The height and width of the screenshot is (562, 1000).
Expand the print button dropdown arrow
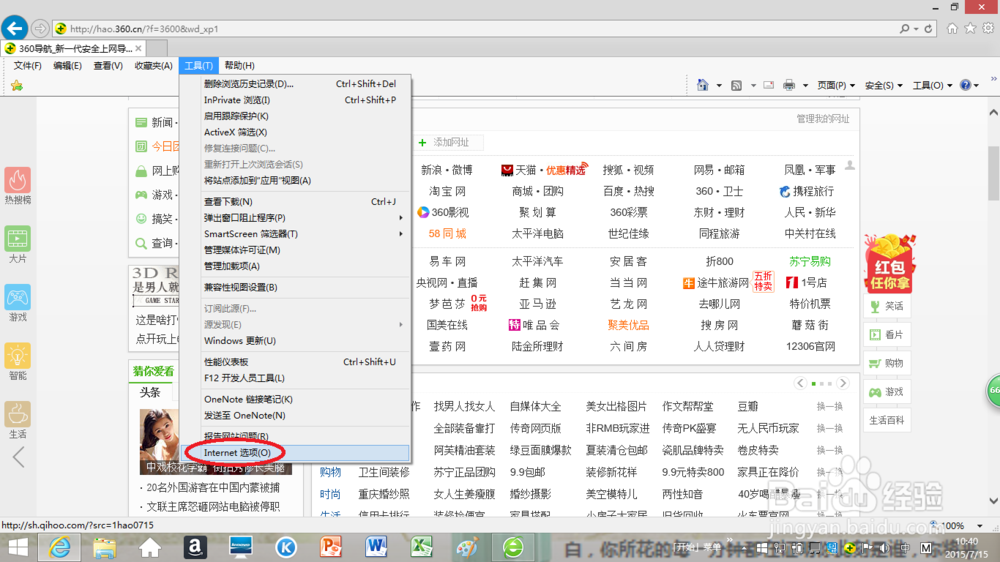click(805, 85)
